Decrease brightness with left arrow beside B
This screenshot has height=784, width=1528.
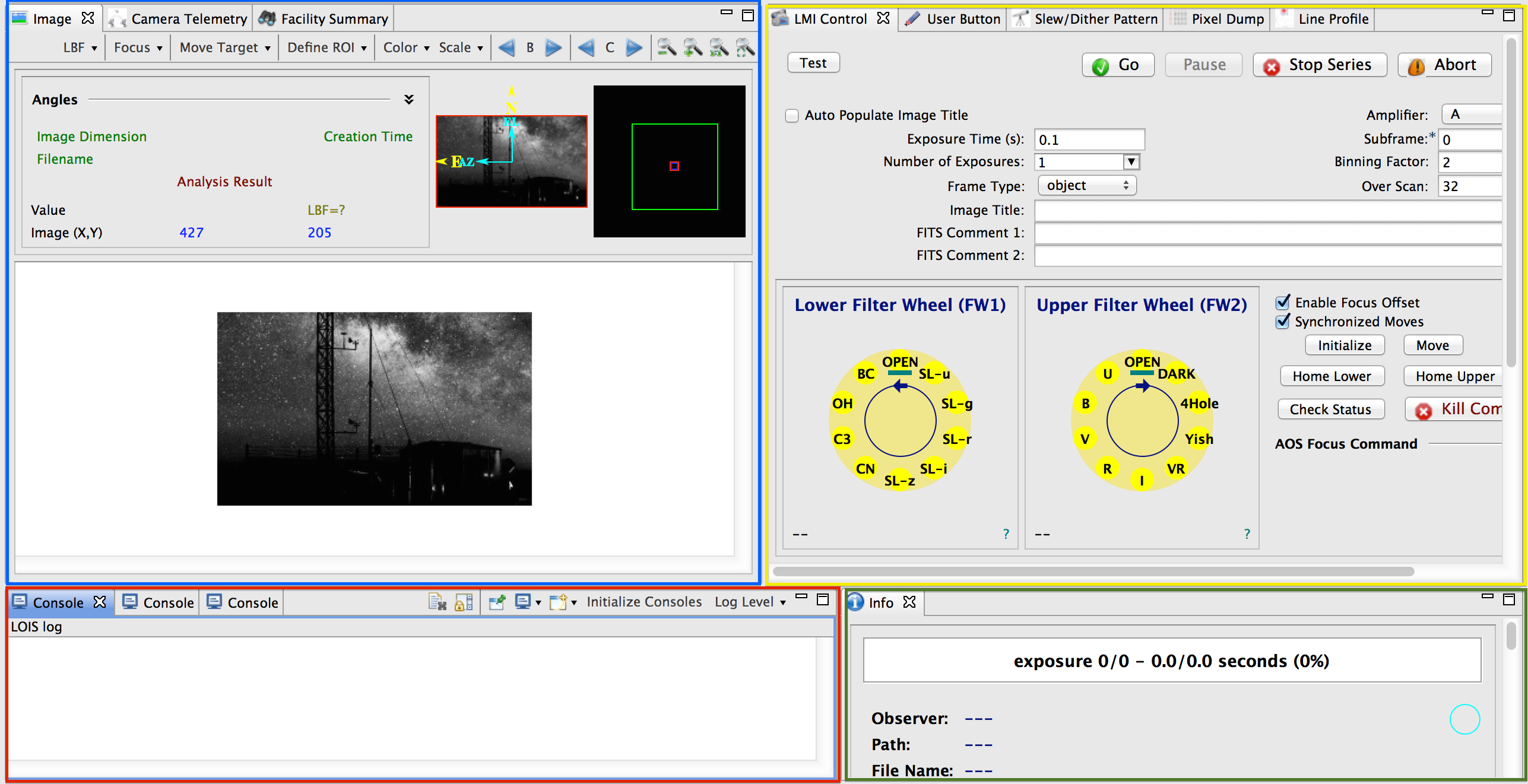506,47
